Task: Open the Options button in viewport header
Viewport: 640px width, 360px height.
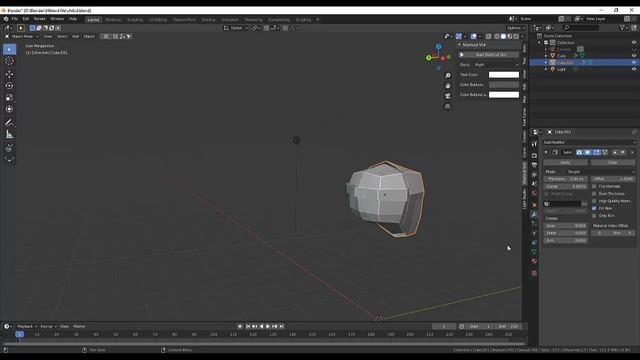Action: tap(516, 28)
